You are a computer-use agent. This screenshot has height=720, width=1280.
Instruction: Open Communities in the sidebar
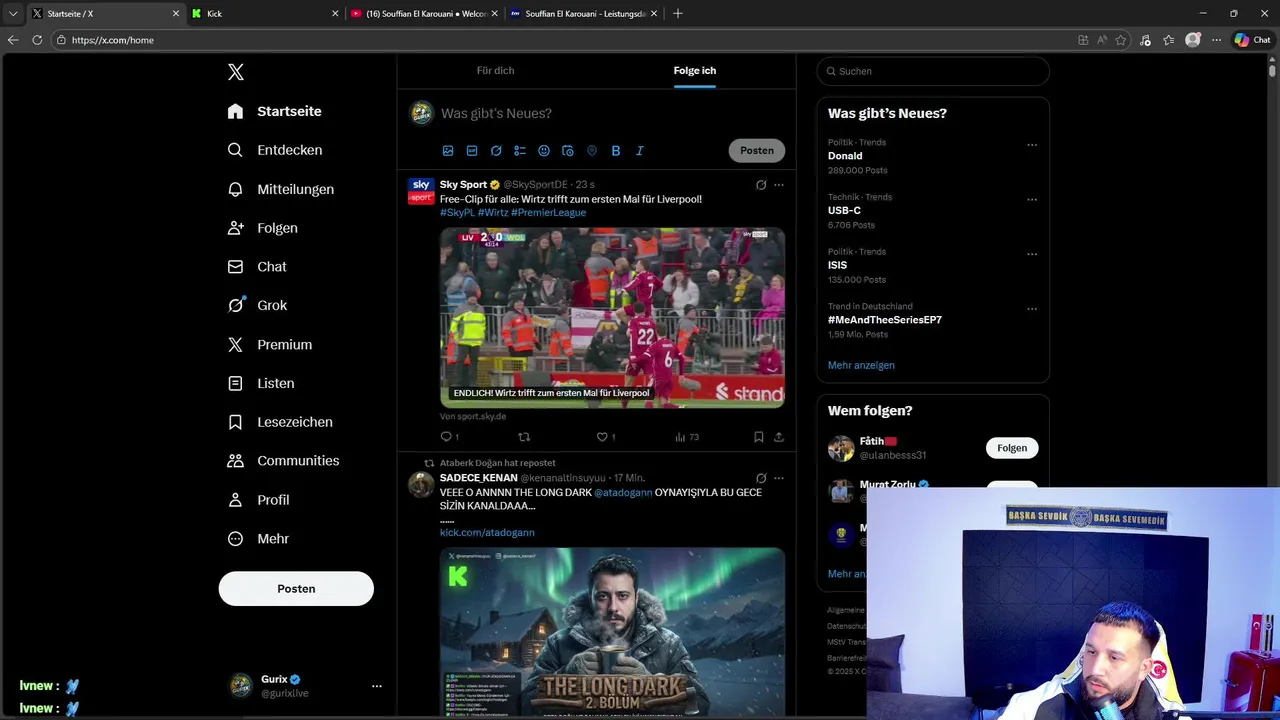pyautogui.click(x=283, y=461)
